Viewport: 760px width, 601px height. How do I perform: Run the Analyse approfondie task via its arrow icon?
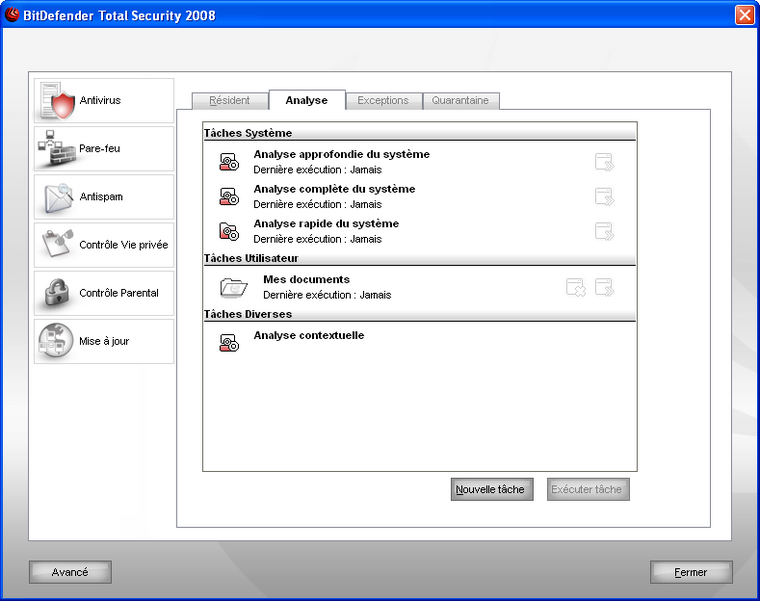click(604, 162)
